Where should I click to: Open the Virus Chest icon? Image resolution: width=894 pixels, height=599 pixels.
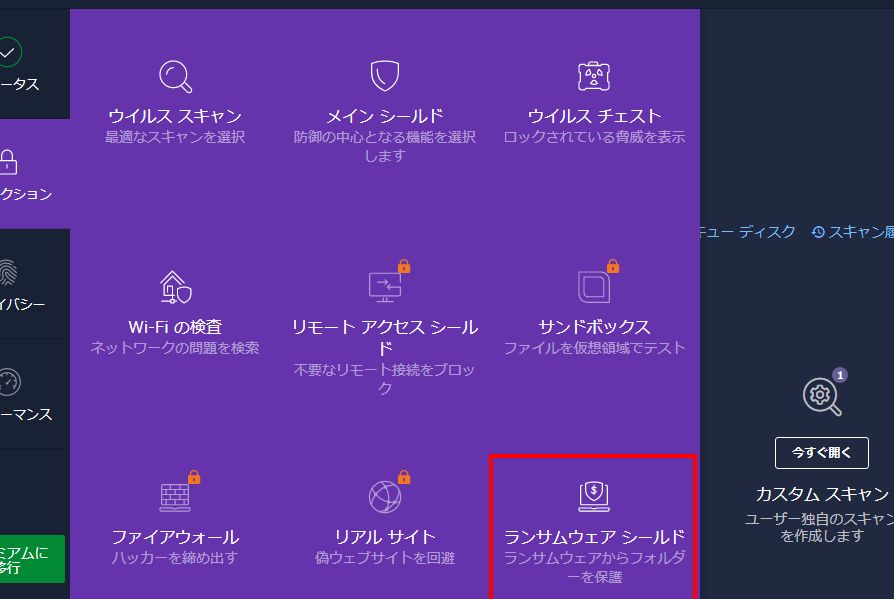tap(594, 76)
